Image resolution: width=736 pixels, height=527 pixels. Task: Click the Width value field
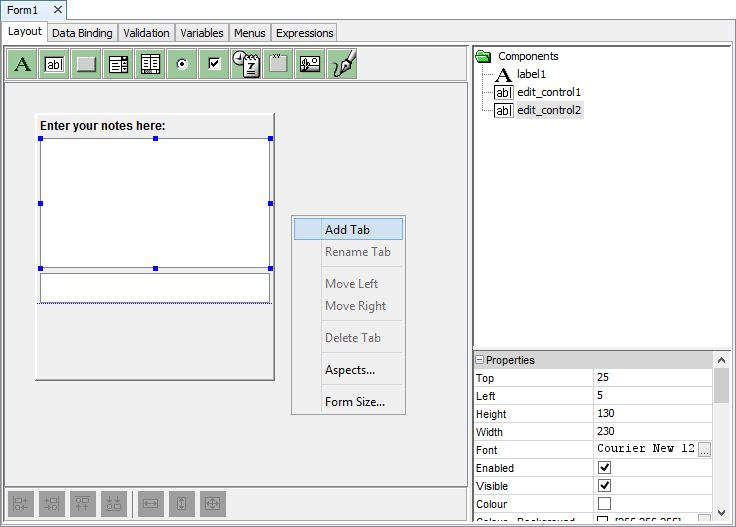pyautogui.click(x=650, y=432)
